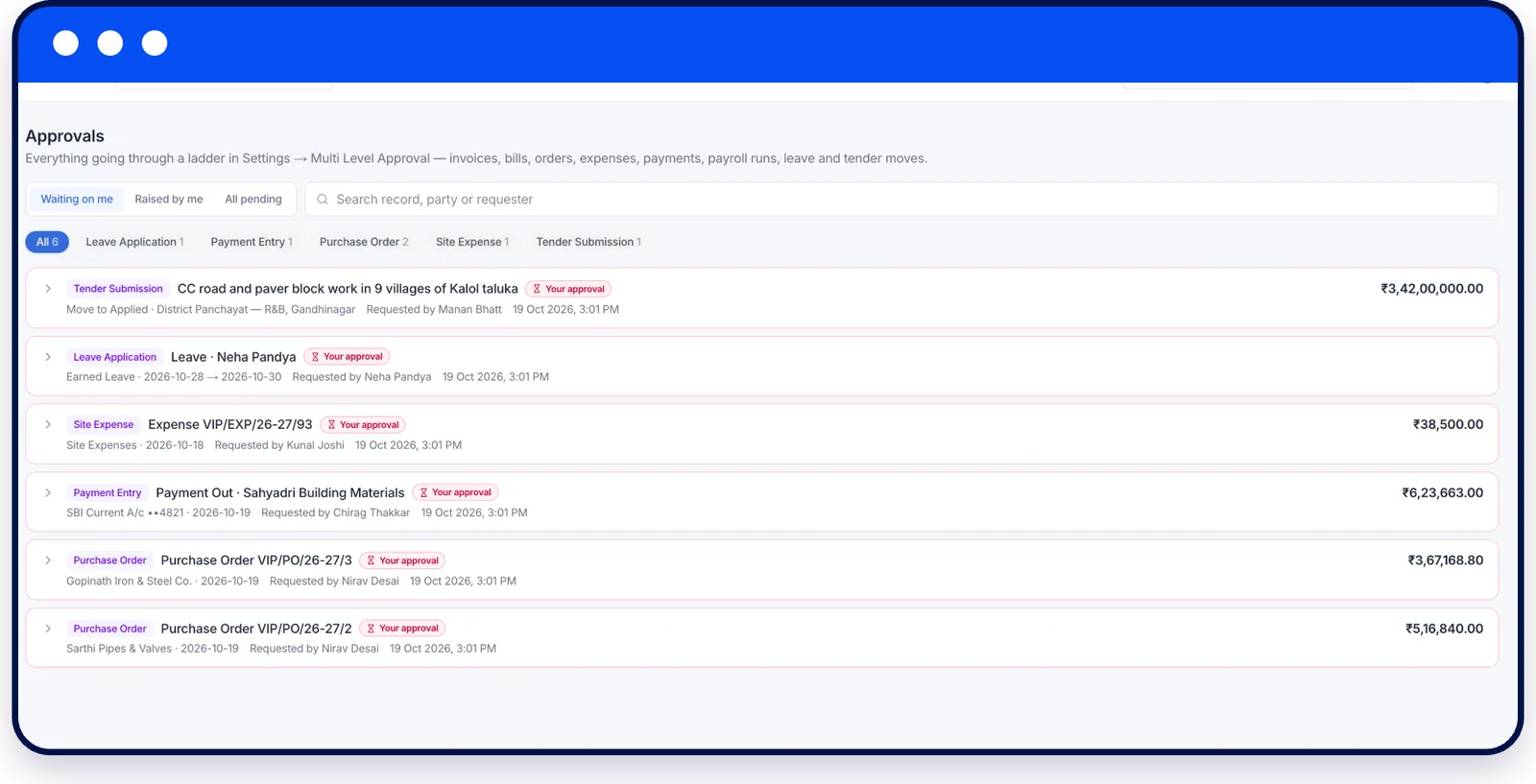
Task: Click Requested by Kunal Joshi text
Action: [x=279, y=445]
